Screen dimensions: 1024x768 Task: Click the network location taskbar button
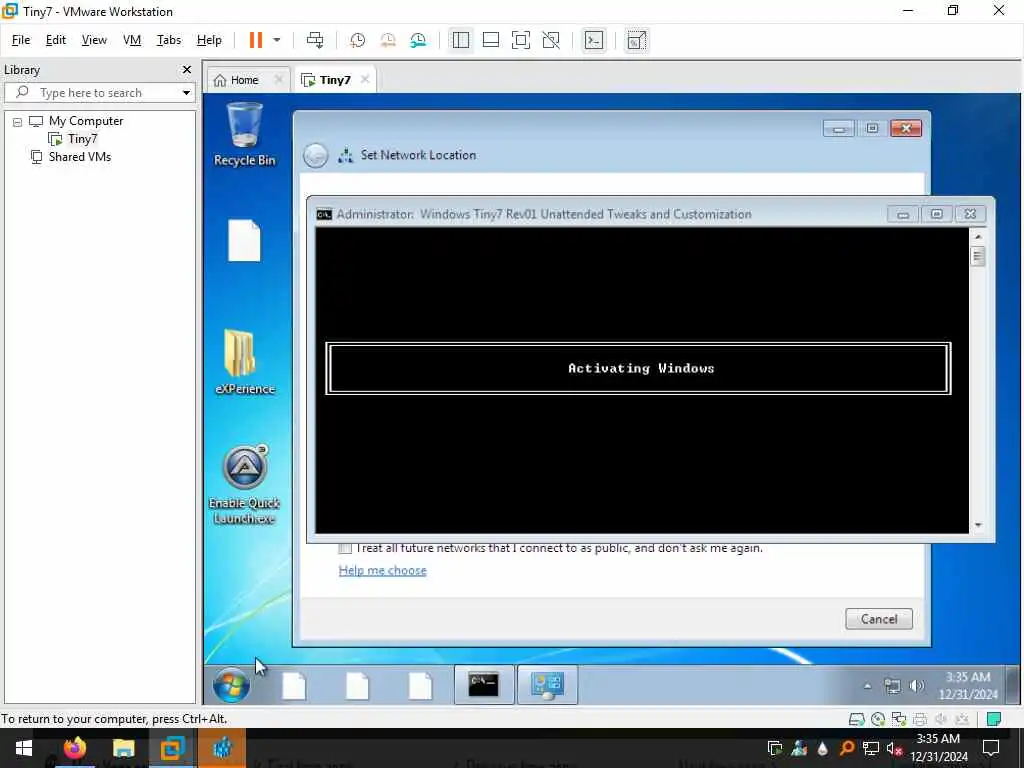(x=547, y=685)
